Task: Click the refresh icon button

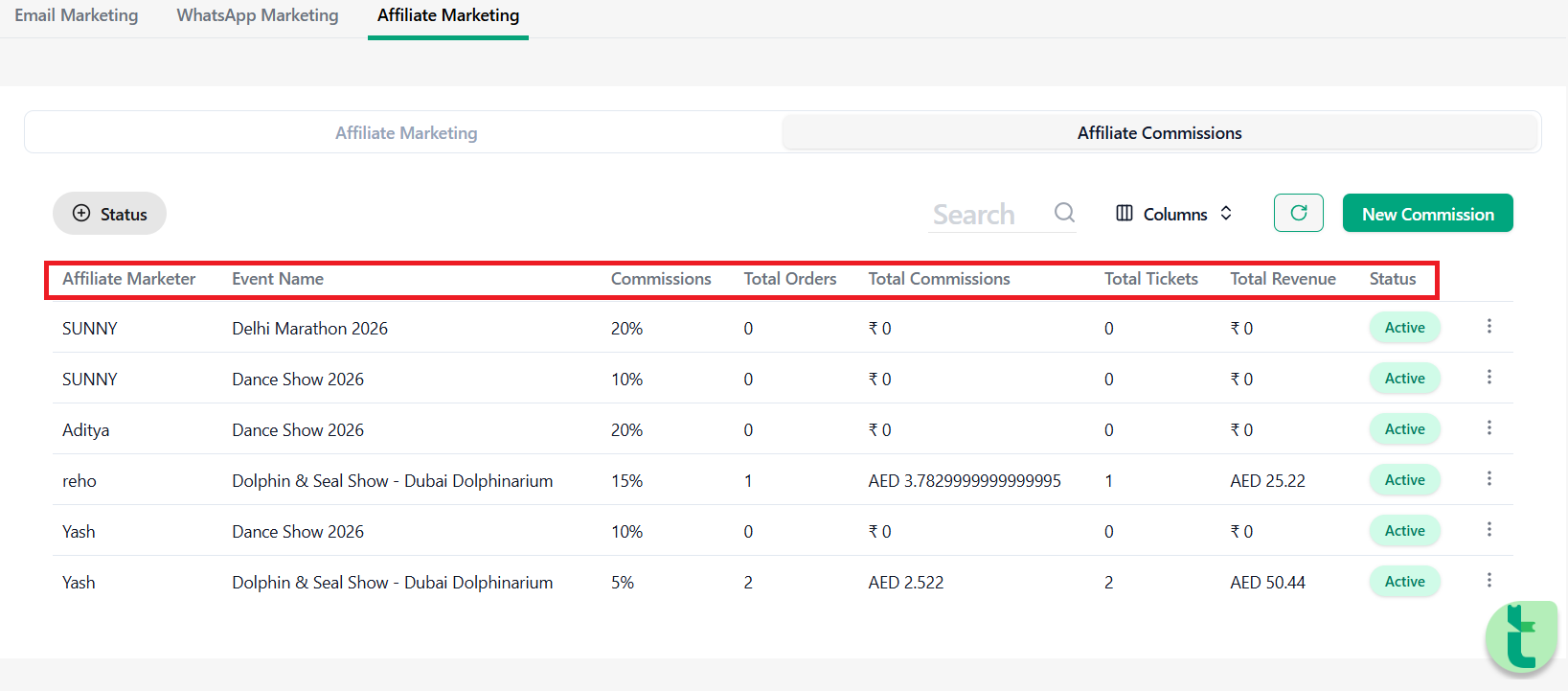Action: coord(1298,213)
